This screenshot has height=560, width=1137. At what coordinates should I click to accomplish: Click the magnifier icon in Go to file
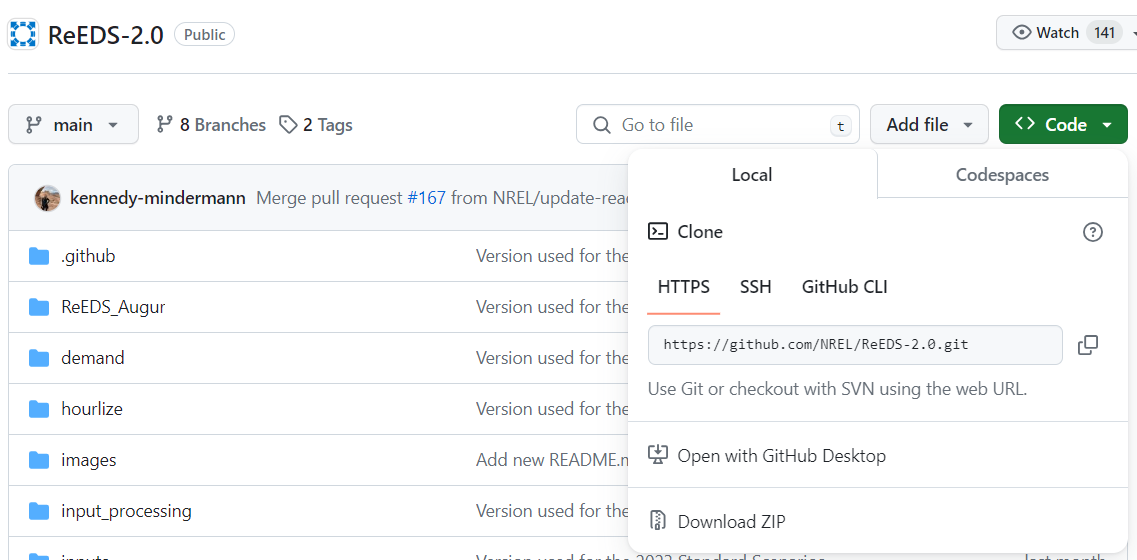pyautogui.click(x=601, y=125)
